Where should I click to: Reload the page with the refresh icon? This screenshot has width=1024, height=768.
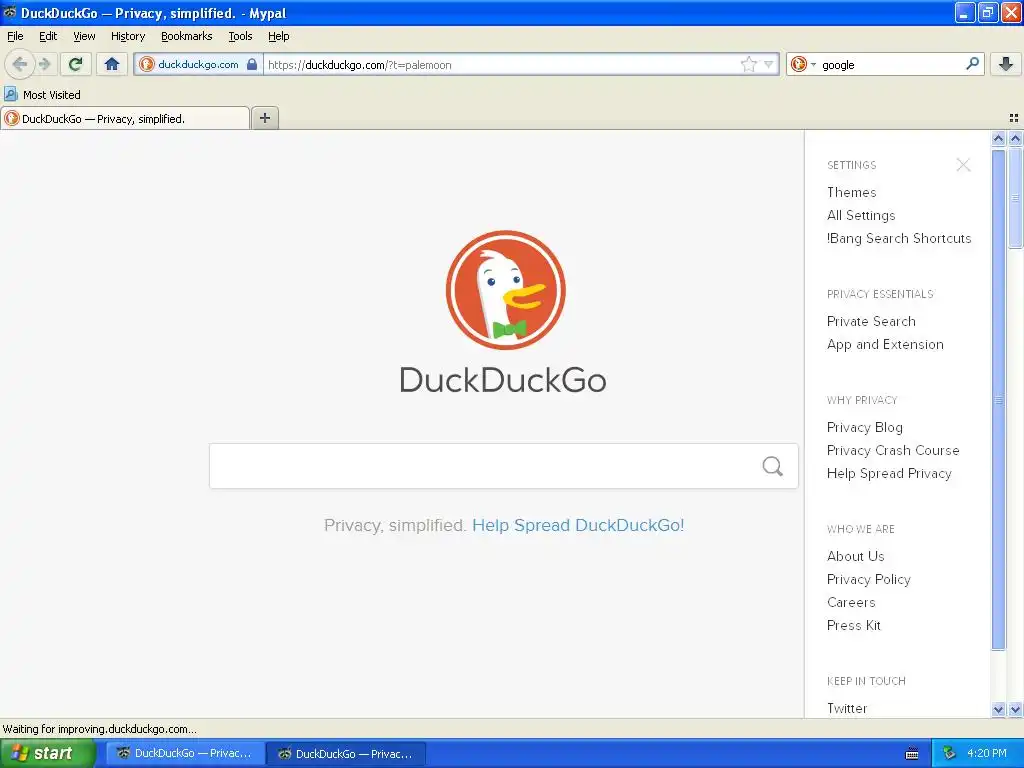coord(76,64)
